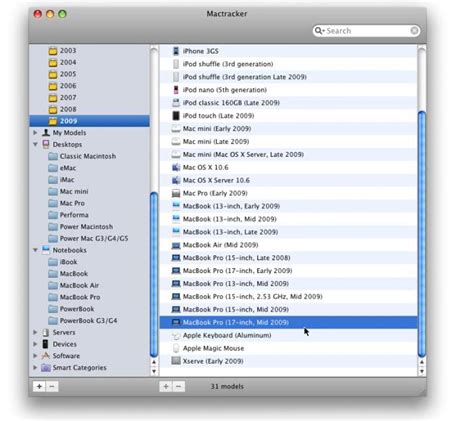Select Mac mini (Late 2009) row

point(288,142)
